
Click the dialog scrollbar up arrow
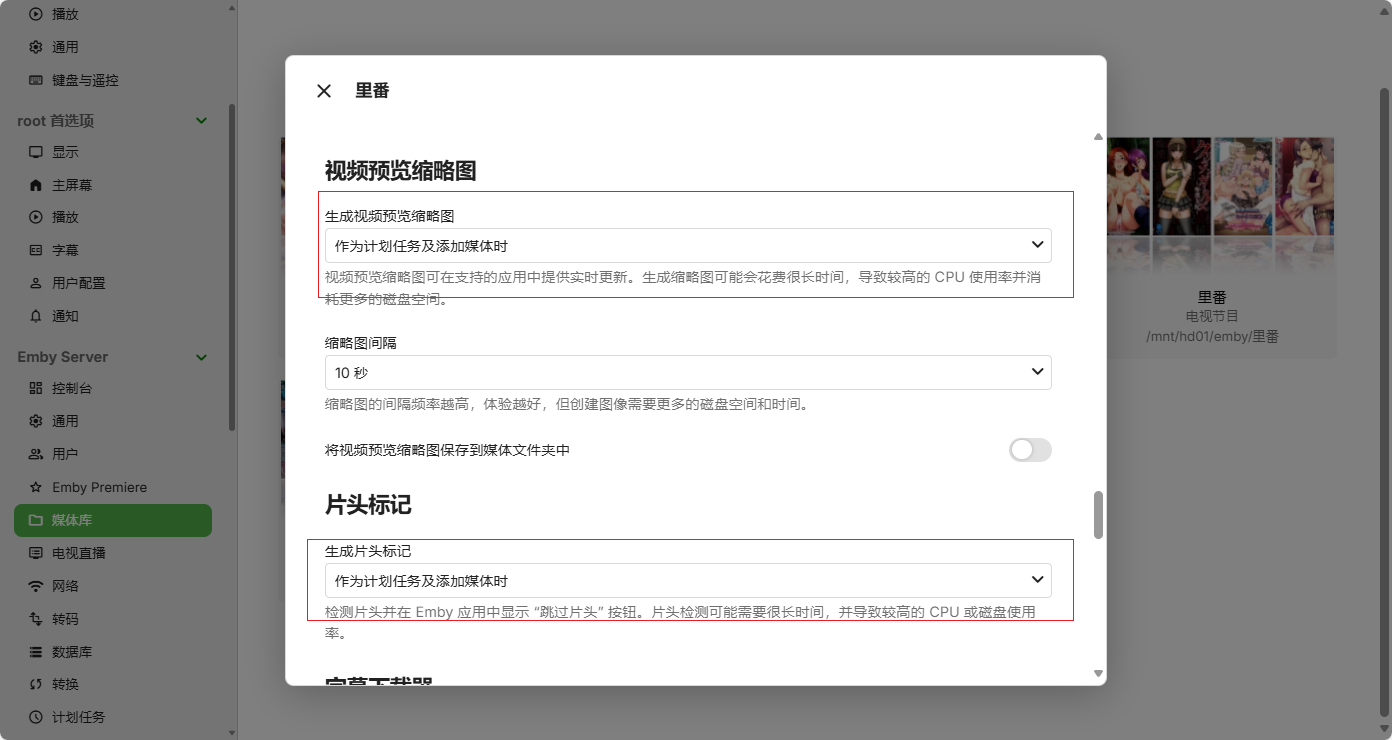pyautogui.click(x=1098, y=136)
